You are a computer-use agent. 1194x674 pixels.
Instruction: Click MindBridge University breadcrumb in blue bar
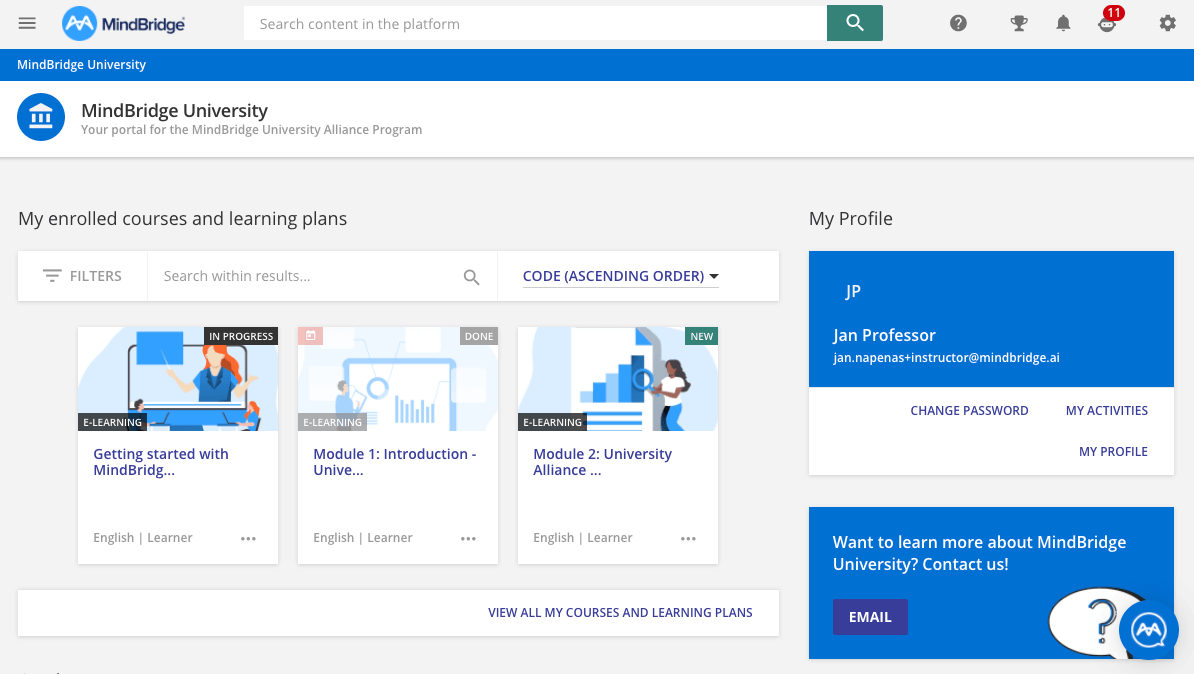[81, 65]
